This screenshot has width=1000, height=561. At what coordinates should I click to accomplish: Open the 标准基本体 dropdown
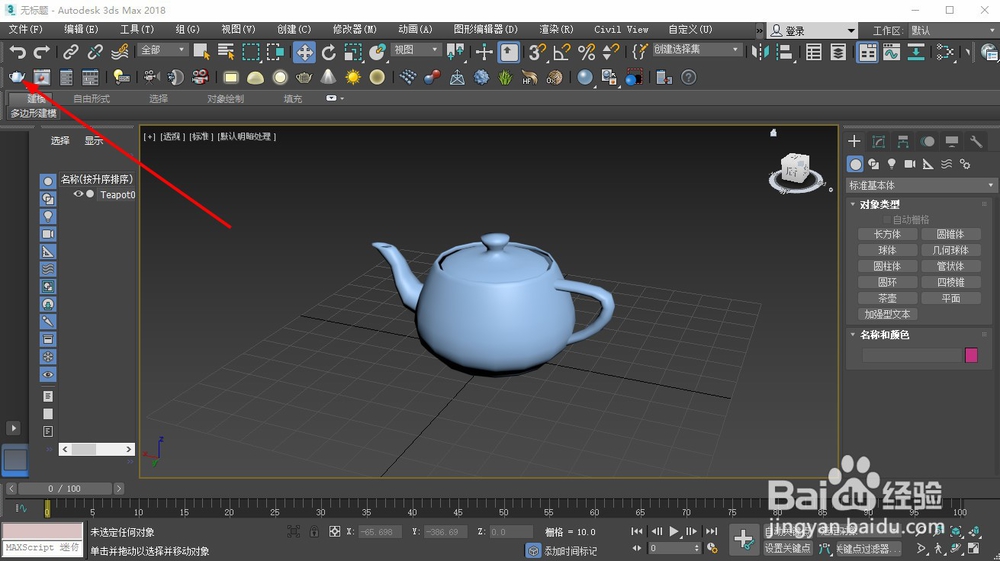point(921,186)
